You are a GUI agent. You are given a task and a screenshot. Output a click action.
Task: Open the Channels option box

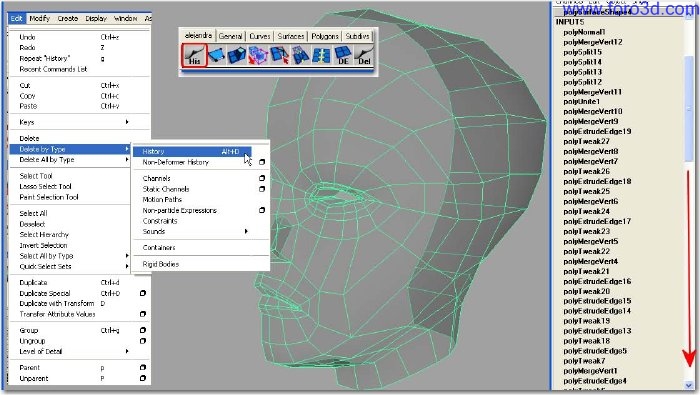[262, 178]
